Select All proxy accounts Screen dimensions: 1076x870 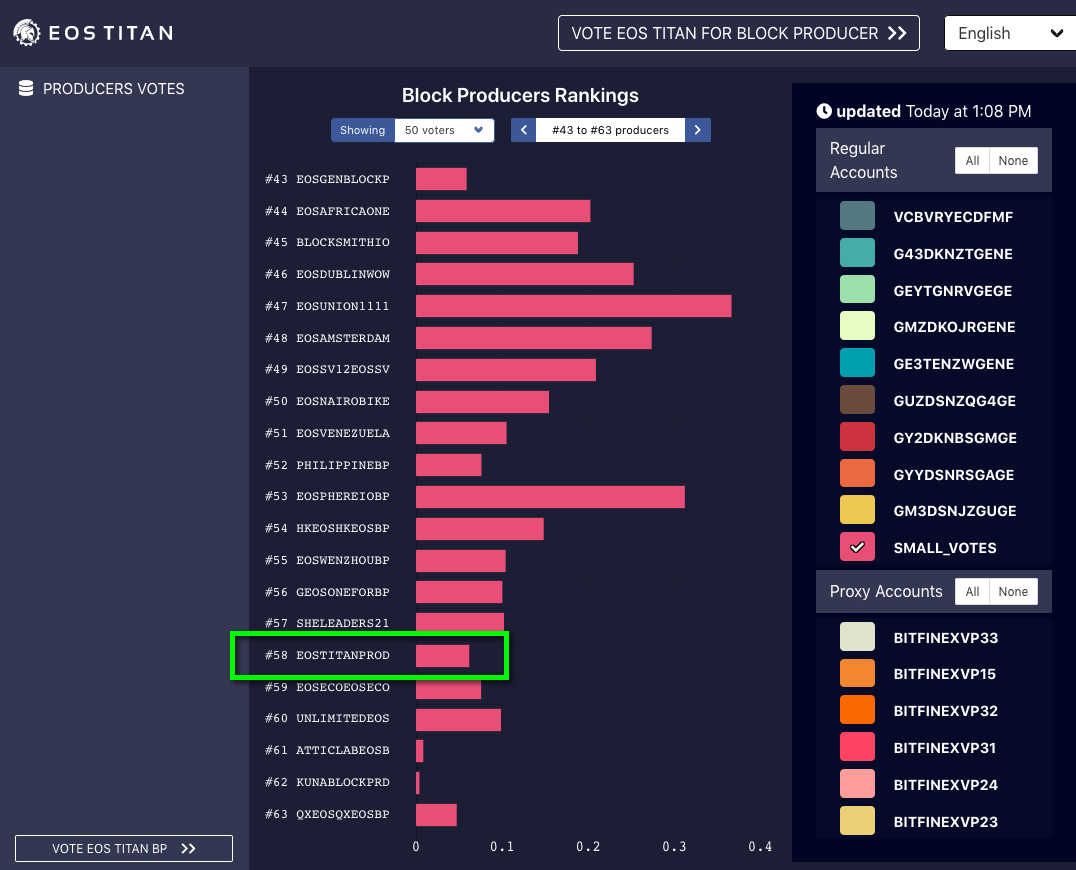click(x=972, y=591)
